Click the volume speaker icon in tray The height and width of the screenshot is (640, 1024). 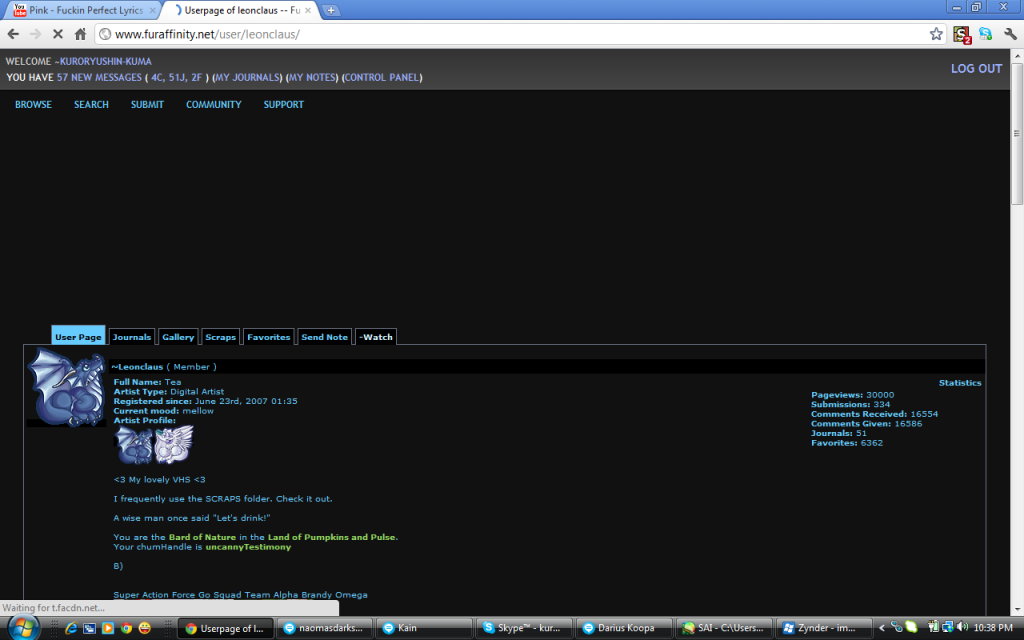tap(961, 628)
